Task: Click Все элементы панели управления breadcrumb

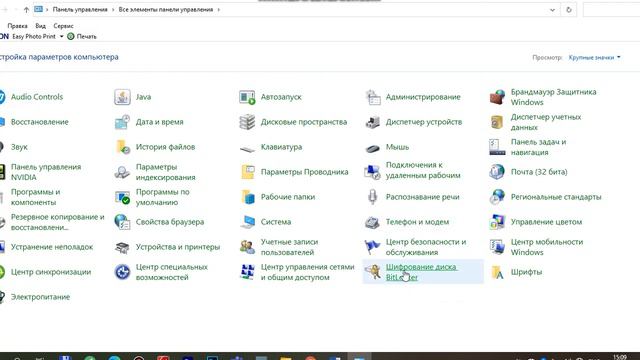Action: pos(166,9)
